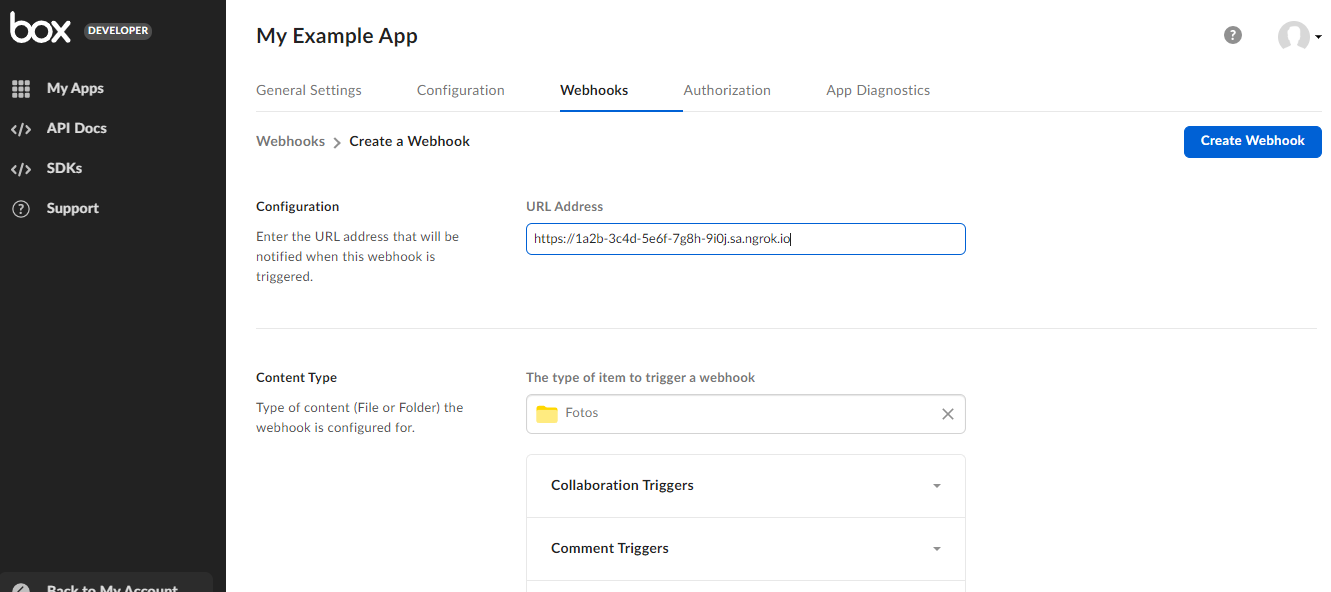The image size is (1331, 592).
Task: Click the Configuration section heading
Action: click(298, 207)
